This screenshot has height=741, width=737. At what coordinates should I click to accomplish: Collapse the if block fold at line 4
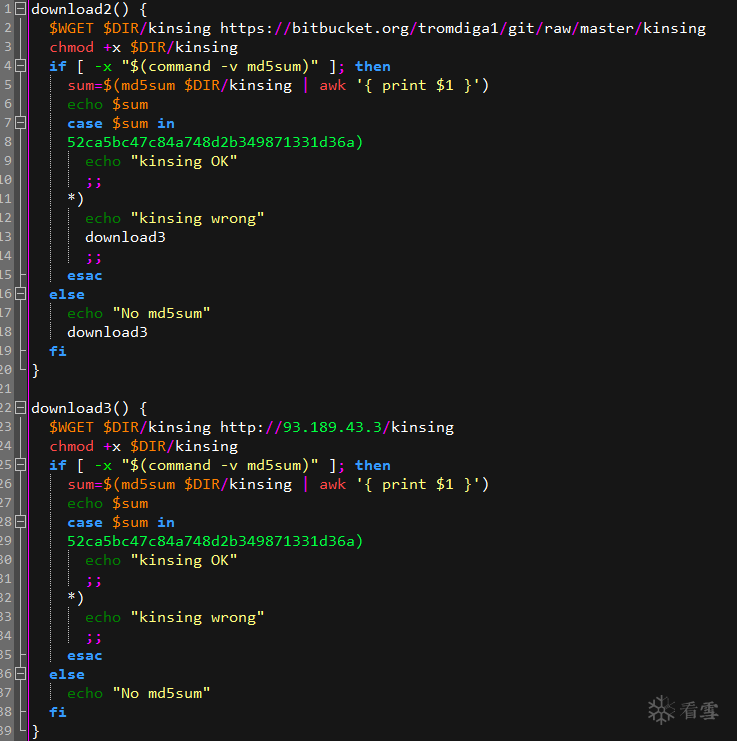[x=20, y=66]
